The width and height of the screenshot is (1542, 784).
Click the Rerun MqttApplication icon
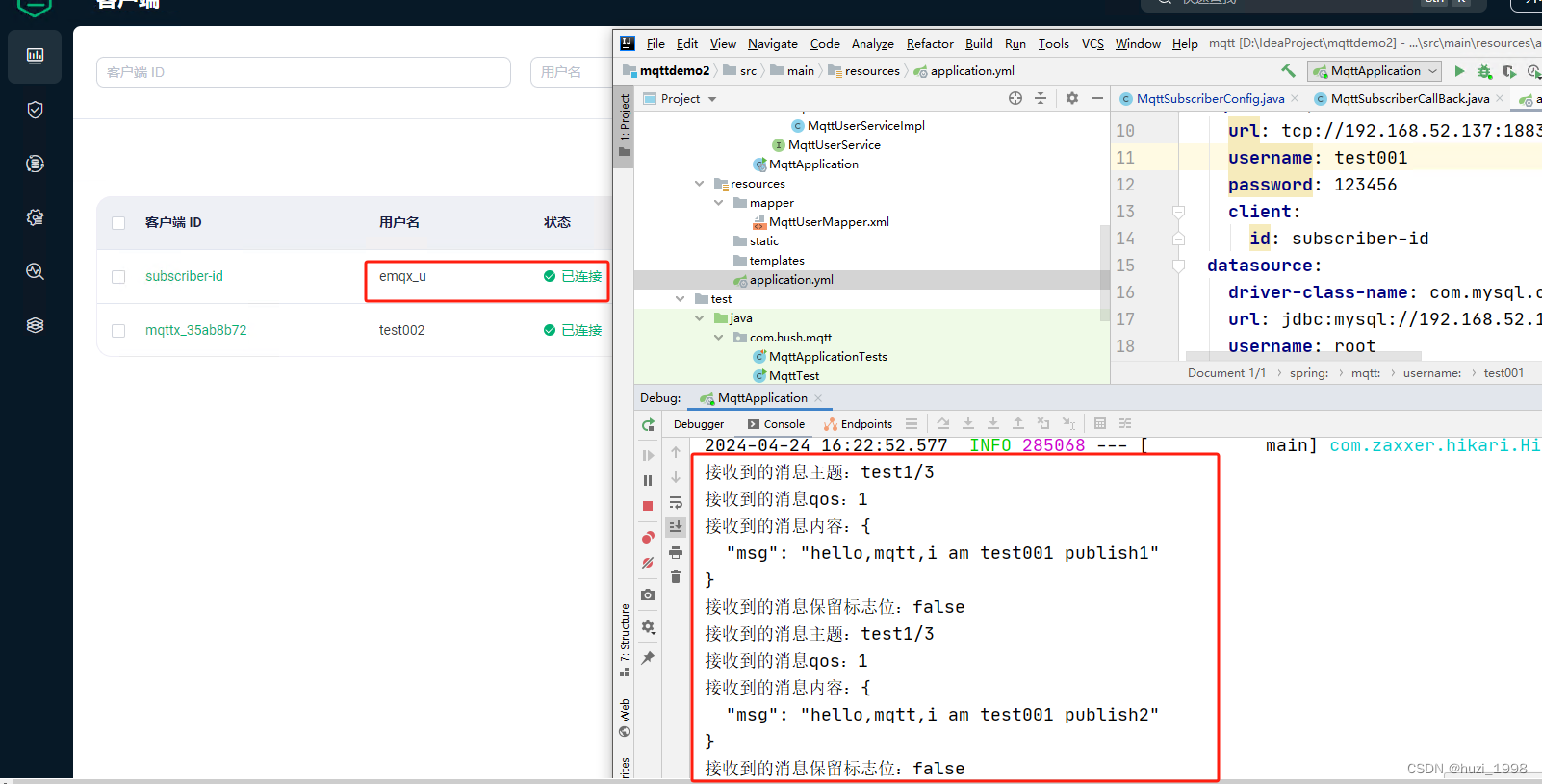[648, 424]
